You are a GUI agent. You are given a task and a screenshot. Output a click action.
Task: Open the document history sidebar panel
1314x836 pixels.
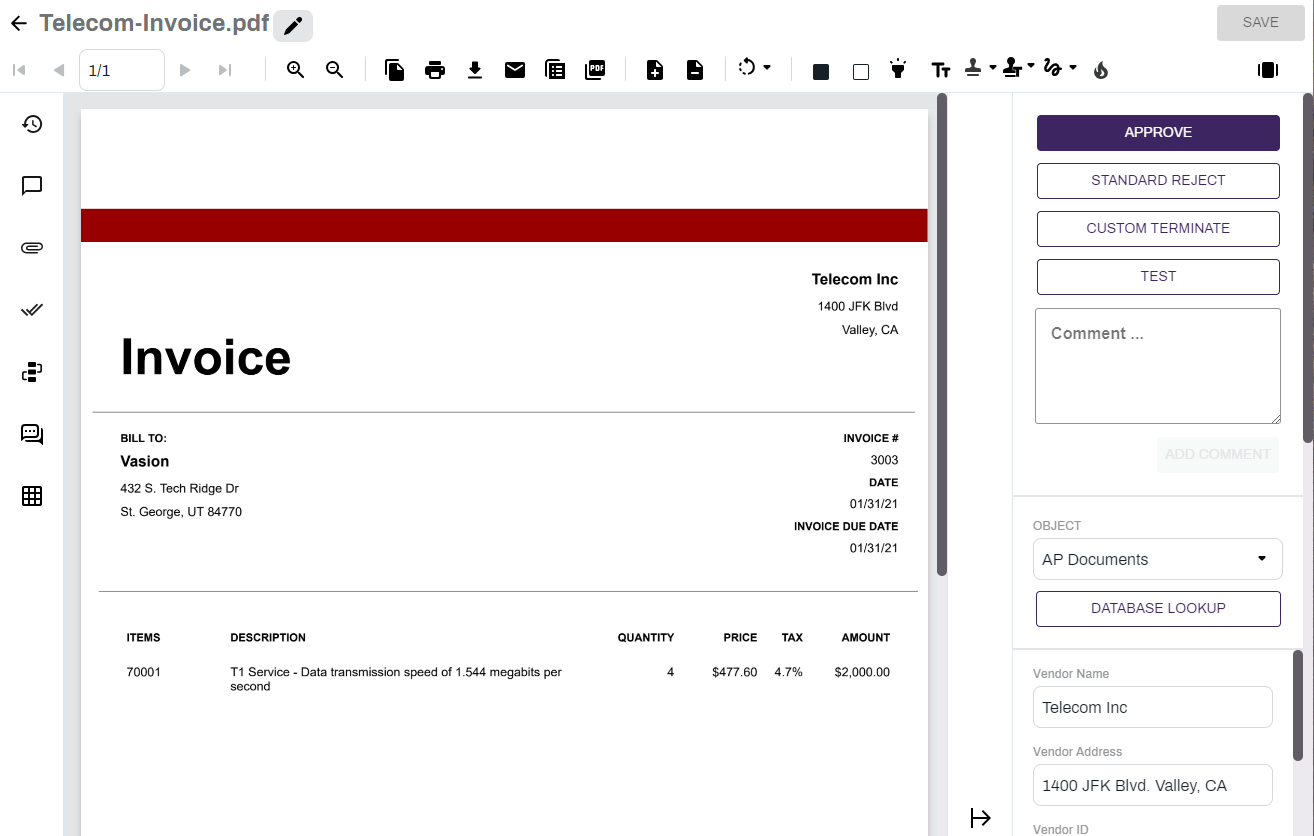coord(32,124)
